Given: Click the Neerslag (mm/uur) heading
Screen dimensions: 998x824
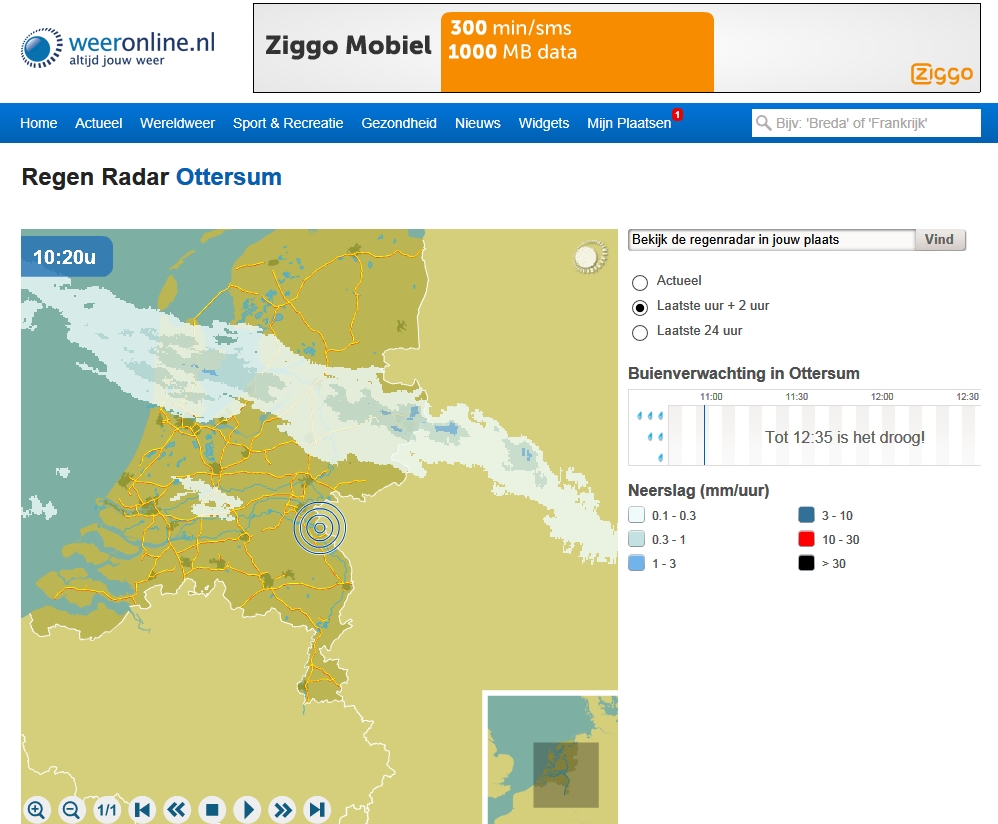Looking at the screenshot, I should (699, 491).
